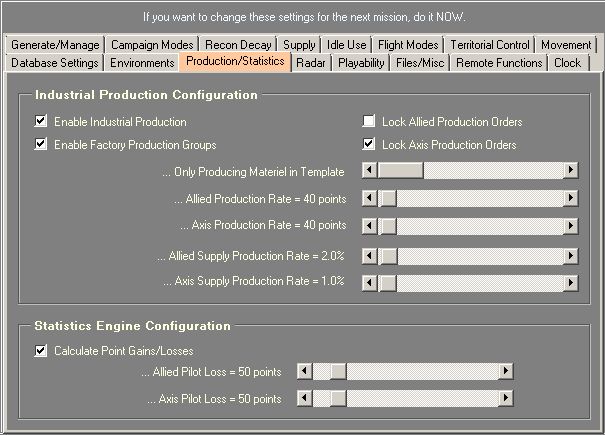Click left arrow of Axis Pilot Loss slider
605x435 pixels.
point(320,399)
